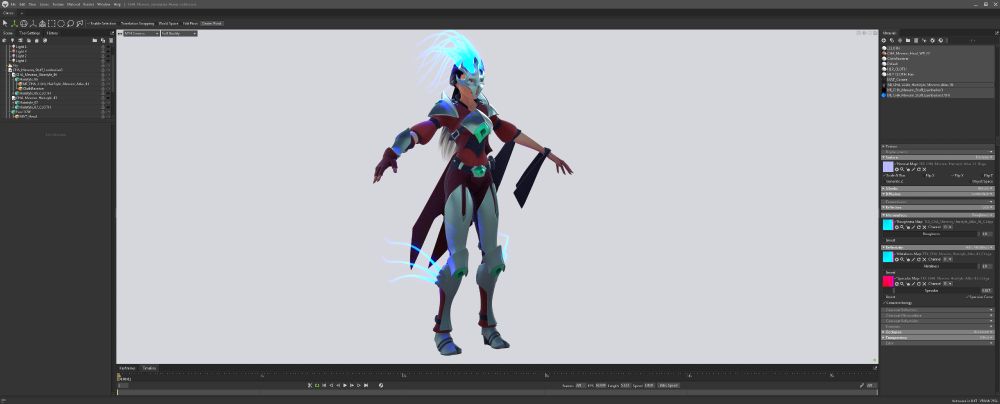Viewport: 1000px width, 404px height.
Task: Open Roughness Map Channel dropdown
Action: 948,227
